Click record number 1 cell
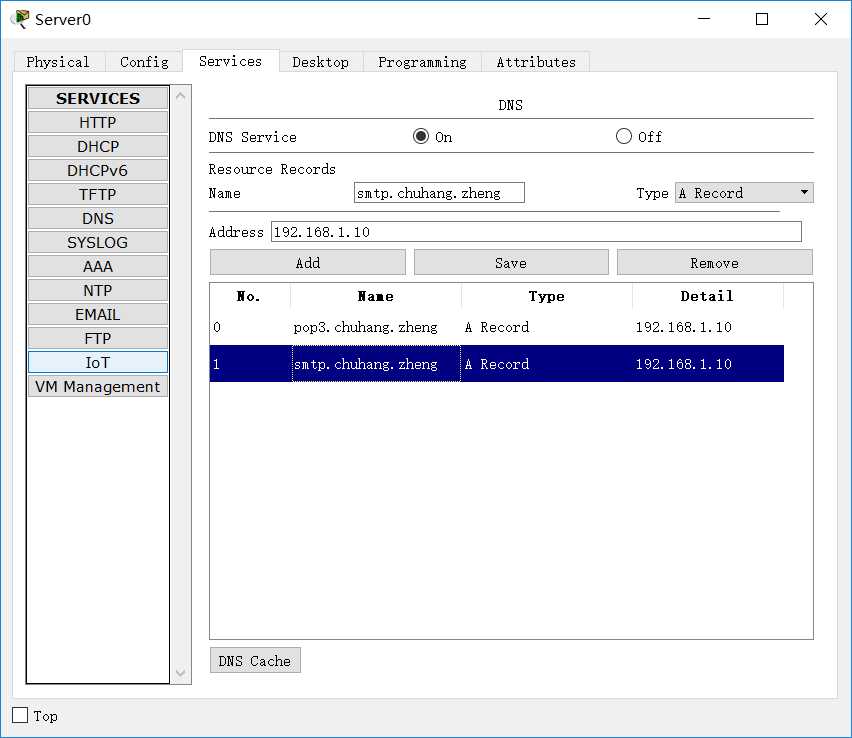852x738 pixels. (250, 364)
